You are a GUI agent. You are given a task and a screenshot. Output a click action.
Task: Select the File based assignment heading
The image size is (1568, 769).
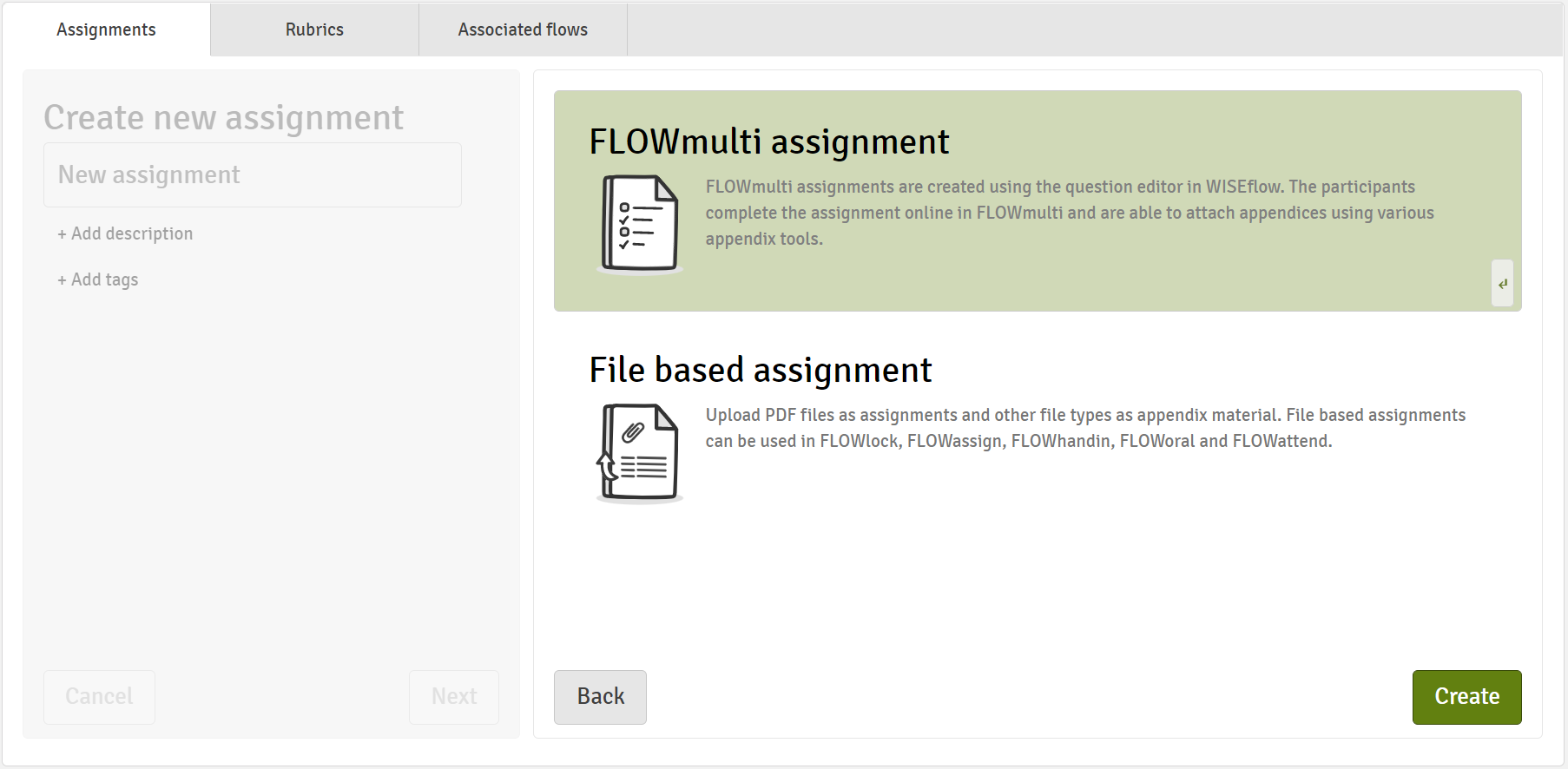[760, 370]
